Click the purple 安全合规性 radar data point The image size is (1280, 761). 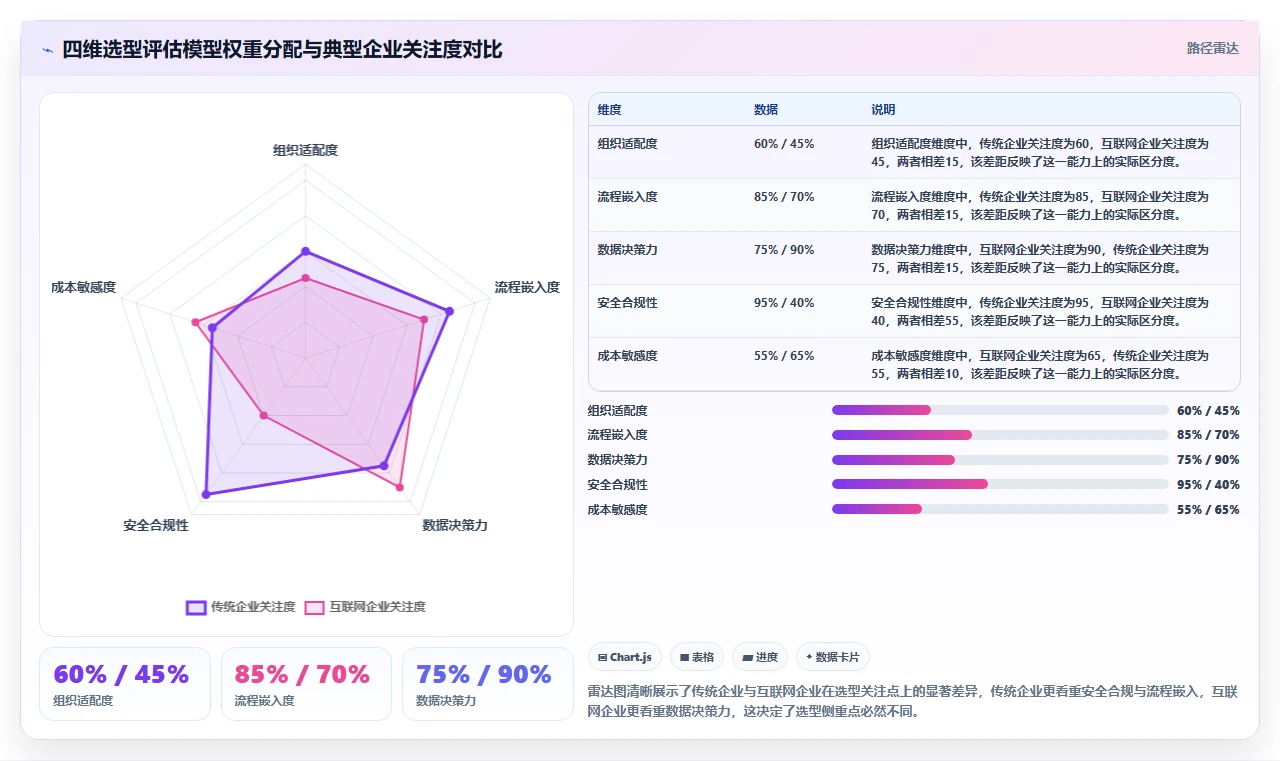[x=206, y=494]
